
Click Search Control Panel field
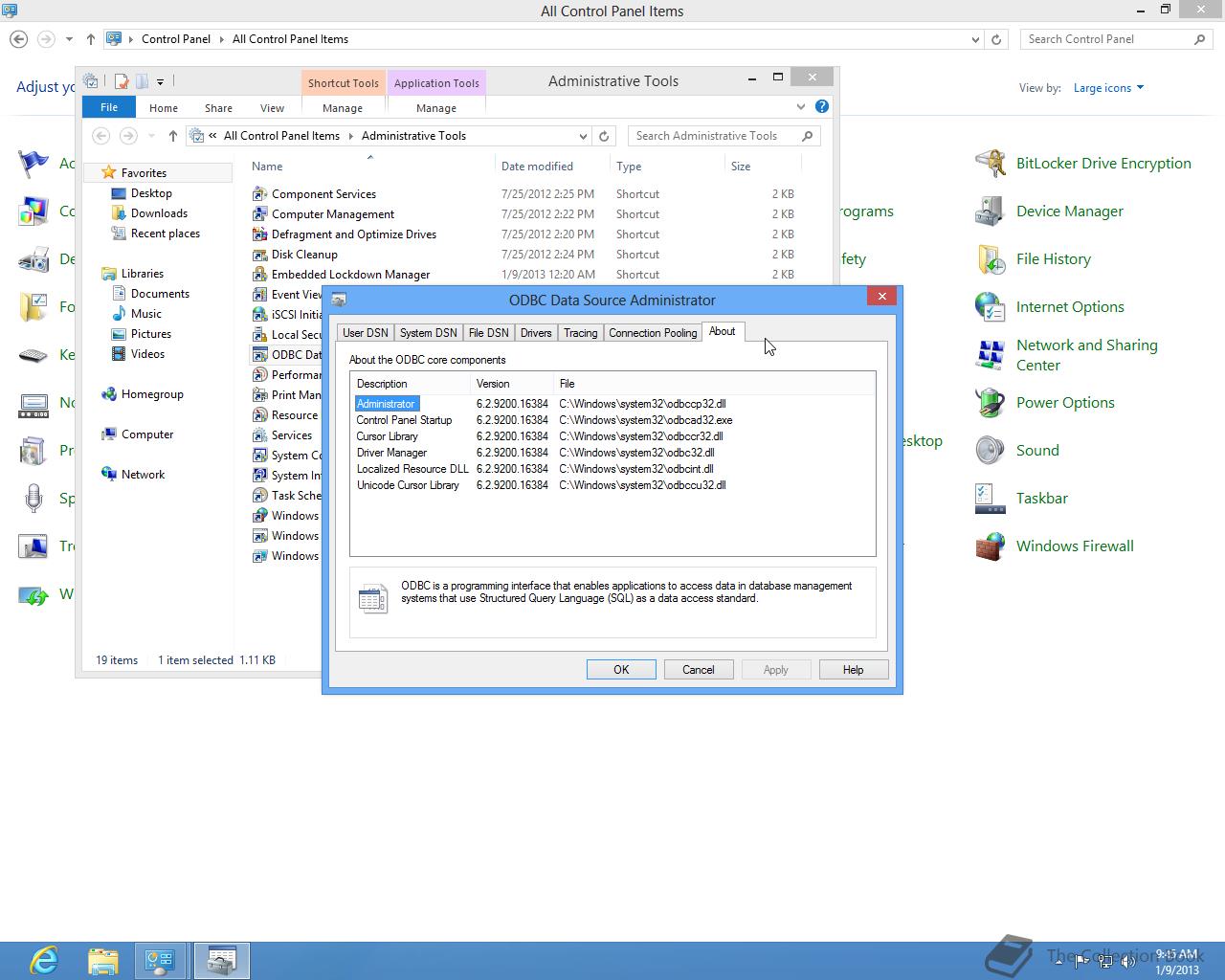click(1116, 39)
